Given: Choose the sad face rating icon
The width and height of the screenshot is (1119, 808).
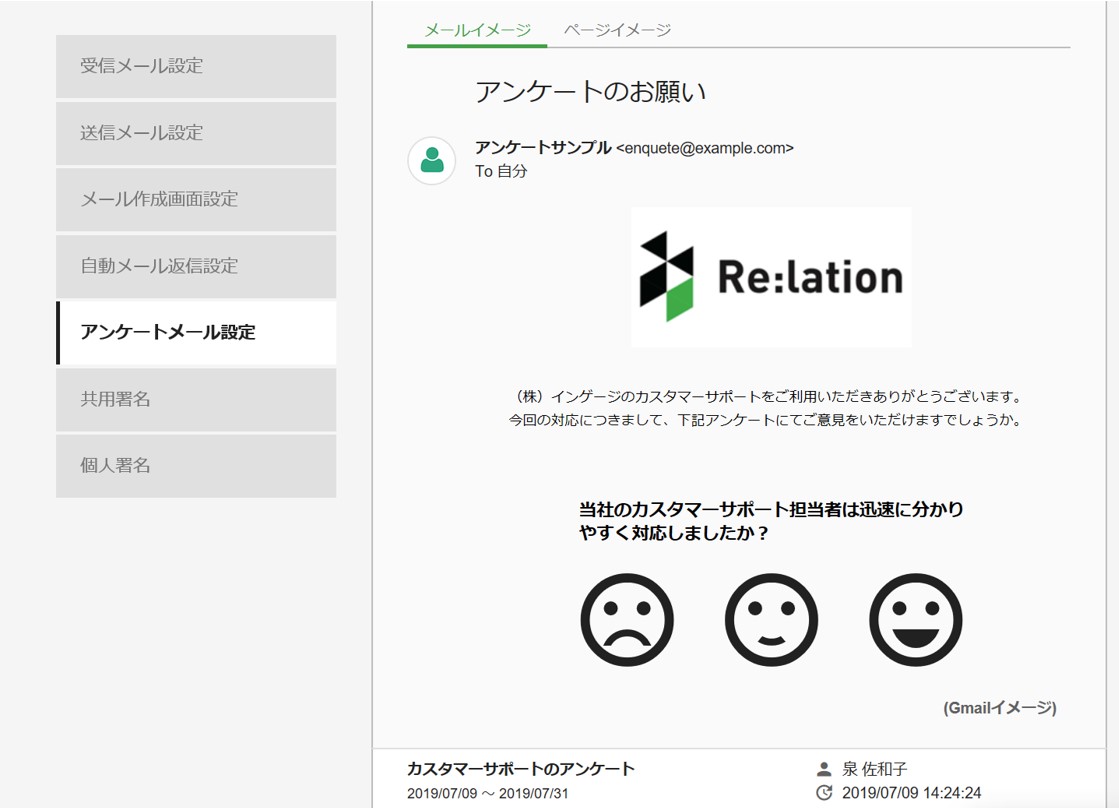Looking at the screenshot, I should [627, 620].
